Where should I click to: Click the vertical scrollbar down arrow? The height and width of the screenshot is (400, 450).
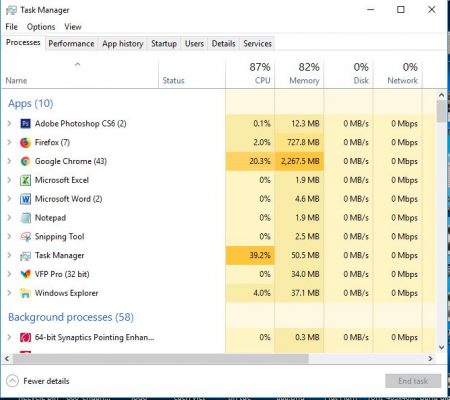coord(441,348)
